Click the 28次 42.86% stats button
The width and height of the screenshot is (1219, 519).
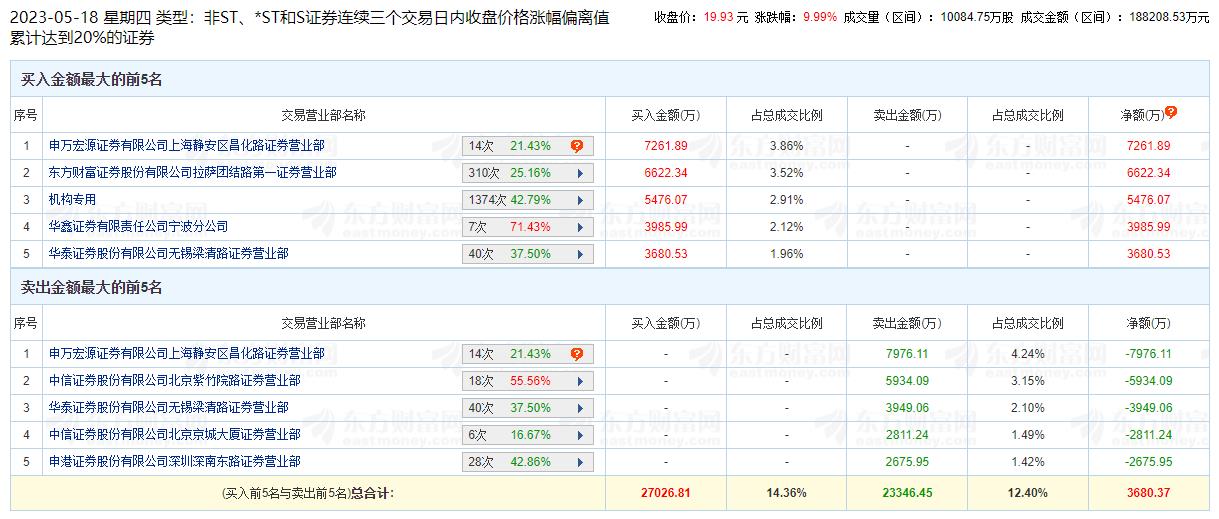click(x=527, y=462)
